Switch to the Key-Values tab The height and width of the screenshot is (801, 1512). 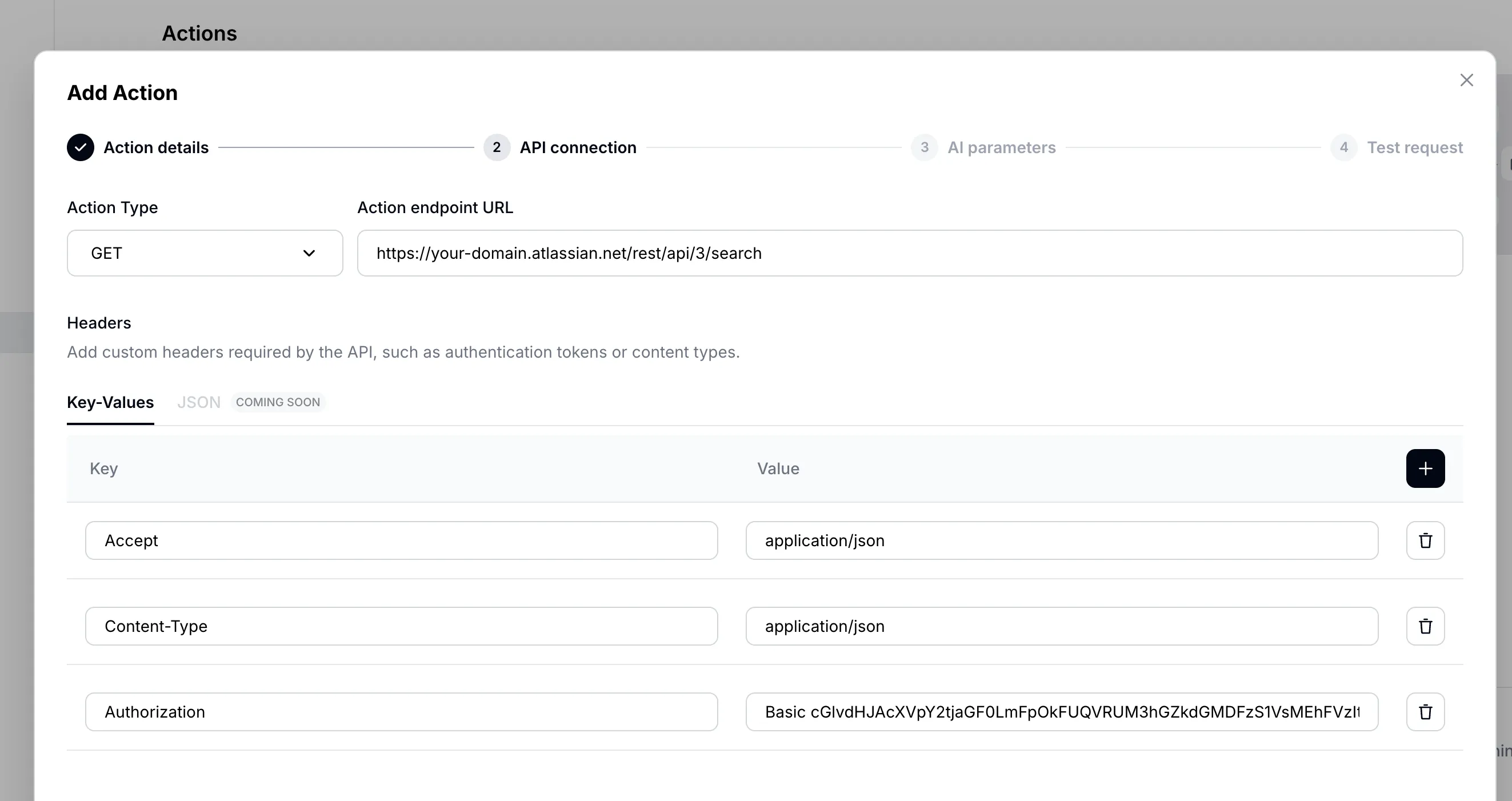110,403
